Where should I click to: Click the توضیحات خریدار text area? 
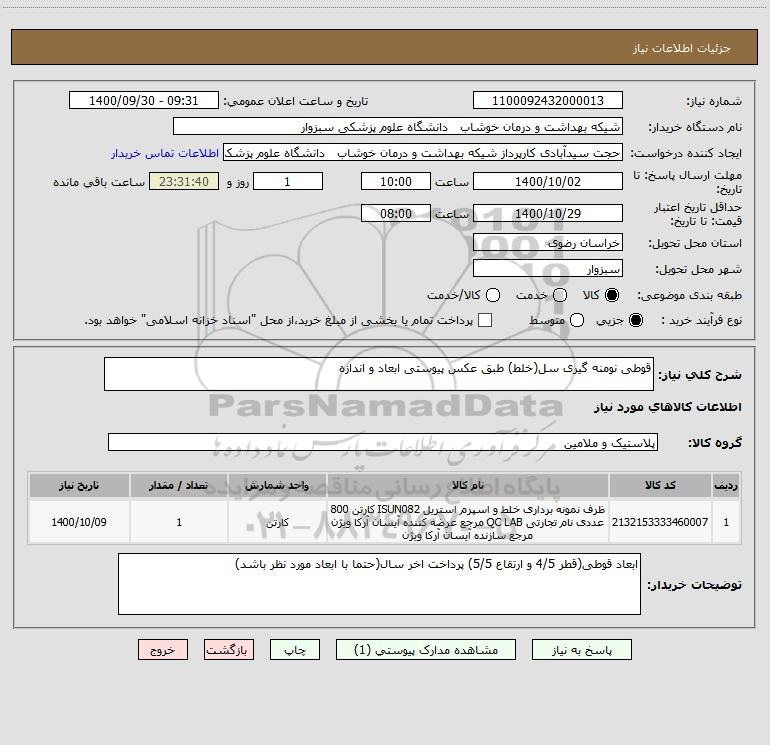(379, 584)
